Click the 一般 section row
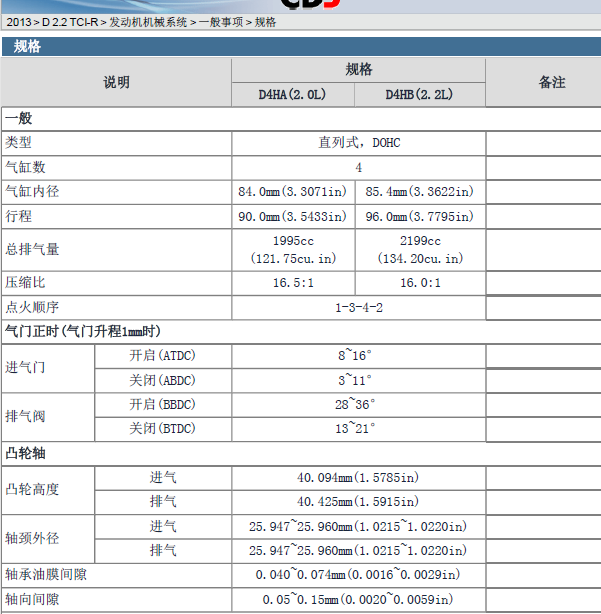Screen dimensions: 601x614 pos(301,119)
